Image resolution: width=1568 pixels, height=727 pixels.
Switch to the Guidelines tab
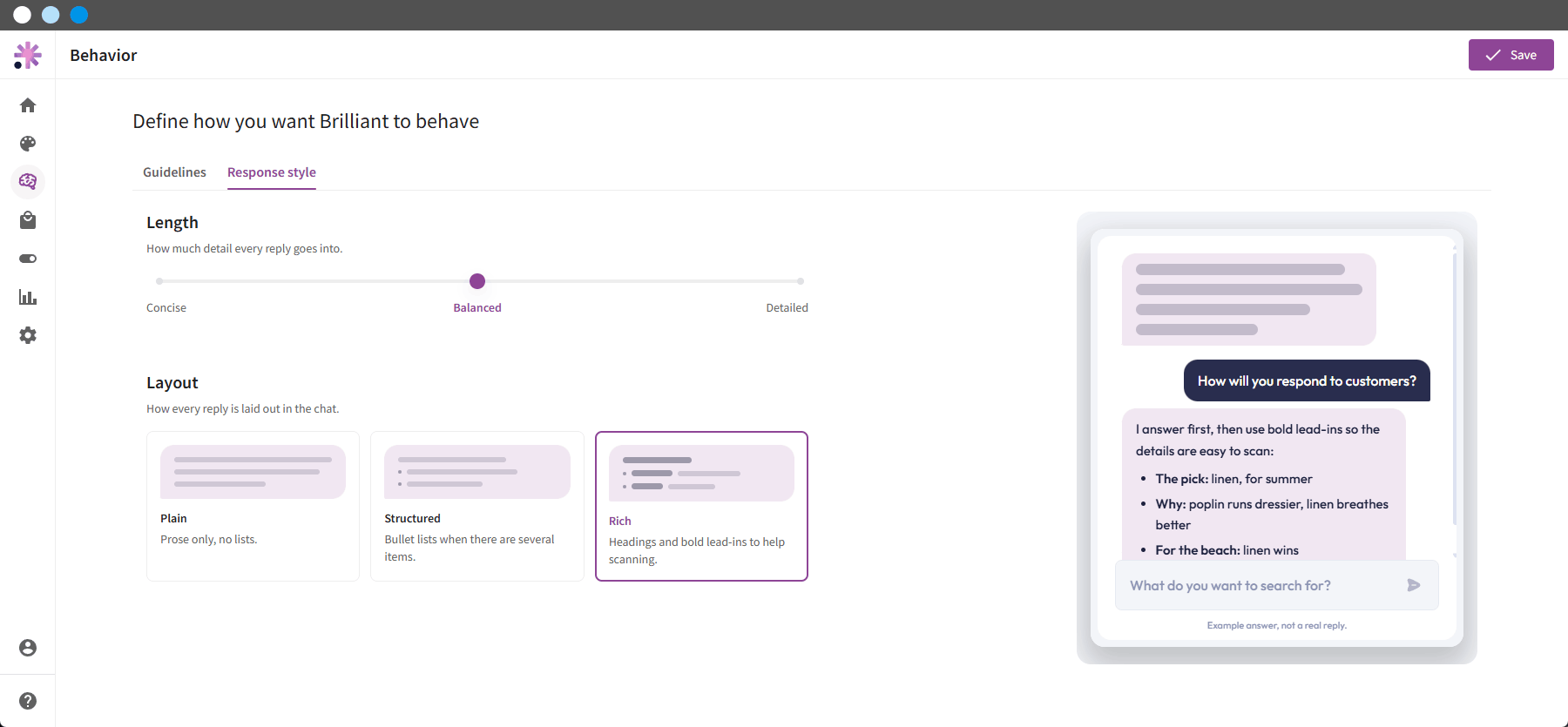[174, 172]
